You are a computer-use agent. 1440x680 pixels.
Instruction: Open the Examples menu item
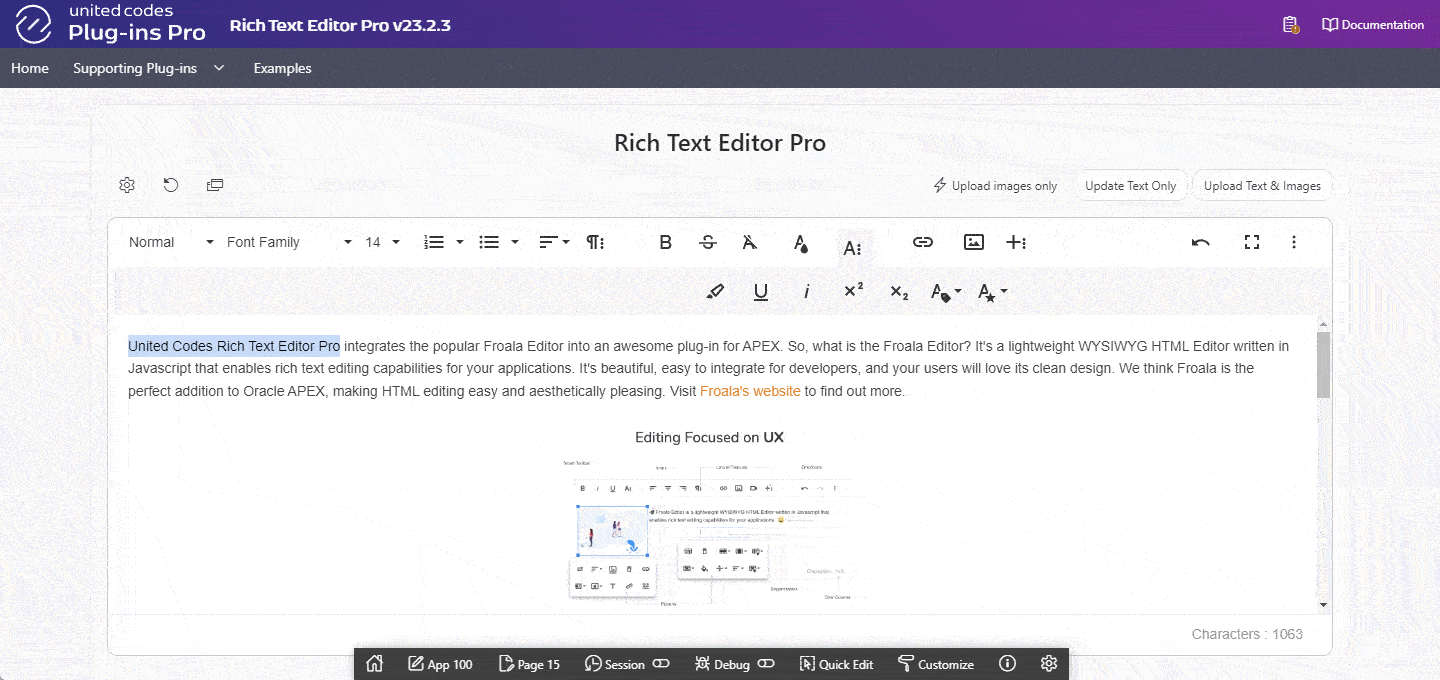coord(282,69)
